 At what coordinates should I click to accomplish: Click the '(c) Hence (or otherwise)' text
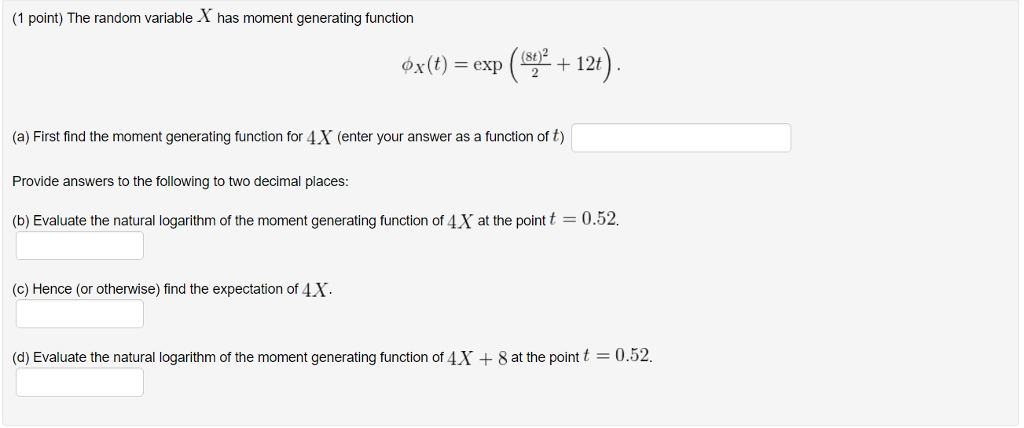tap(86, 289)
